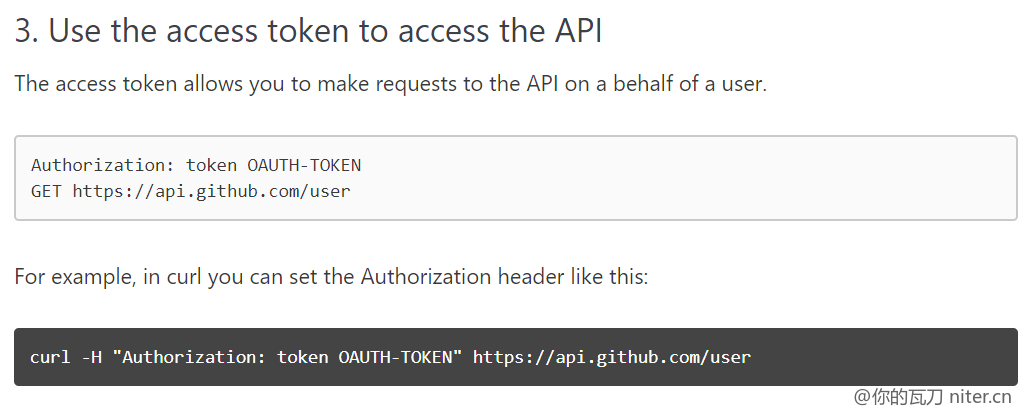
Task: Click the quoted "Authorization: token OAUTH-TOKEN" string
Action: point(288,357)
